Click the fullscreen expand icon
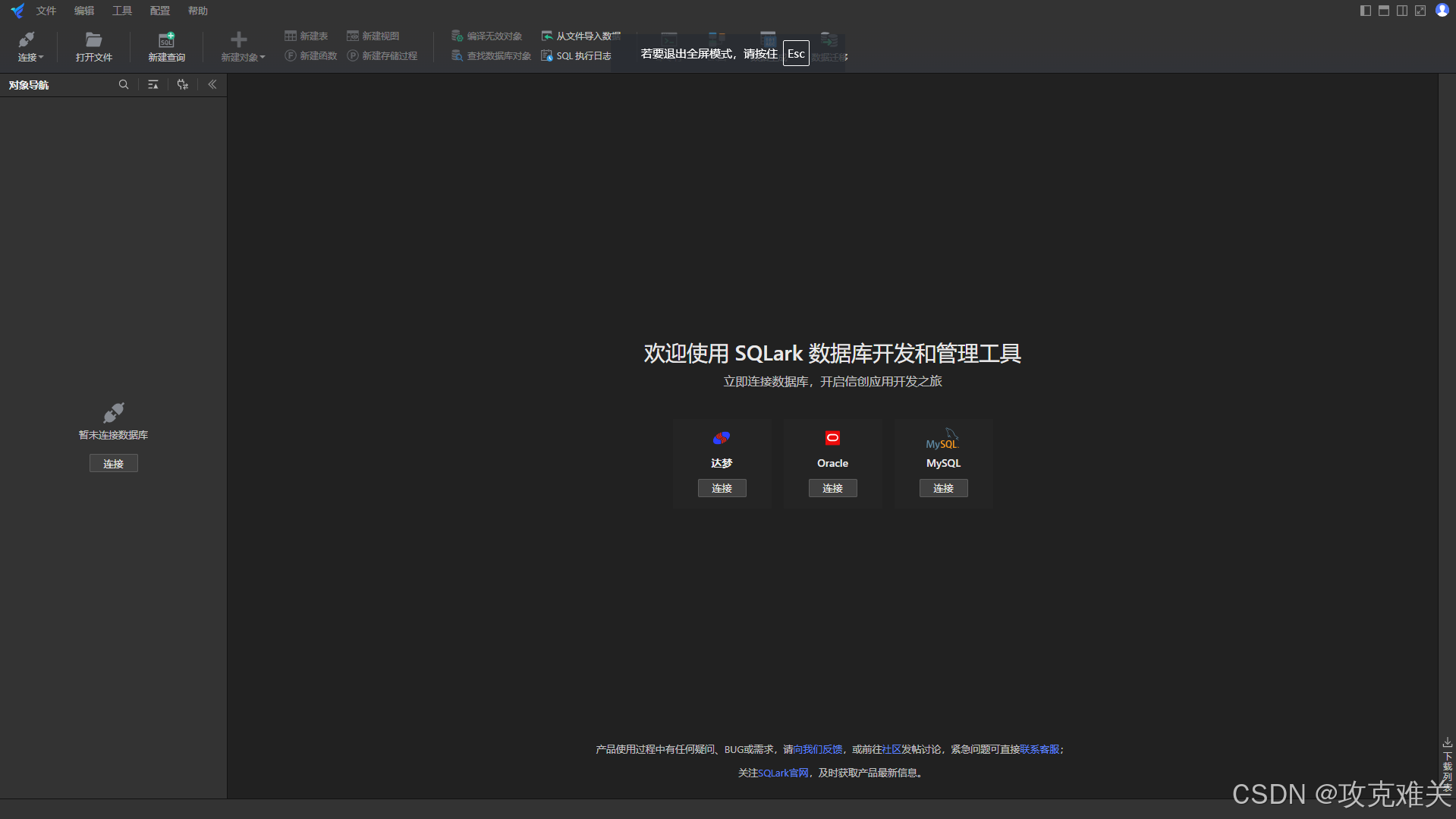This screenshot has width=1456, height=819. (1420, 11)
